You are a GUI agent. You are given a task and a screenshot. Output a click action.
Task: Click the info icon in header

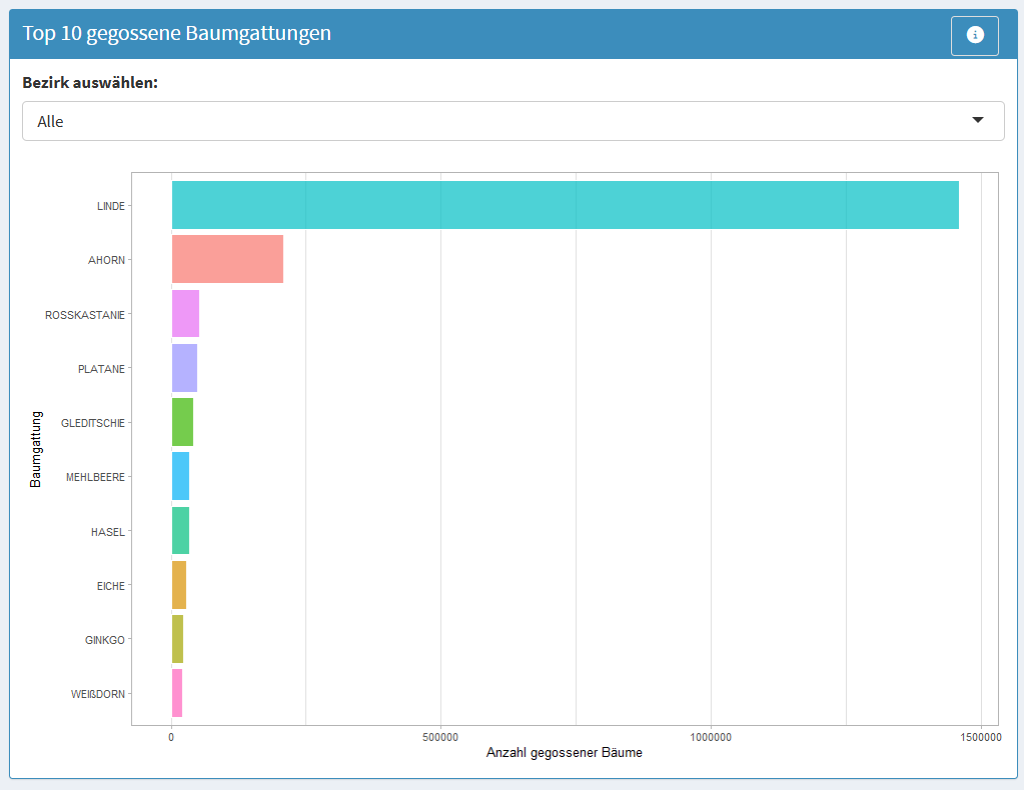tap(974, 35)
